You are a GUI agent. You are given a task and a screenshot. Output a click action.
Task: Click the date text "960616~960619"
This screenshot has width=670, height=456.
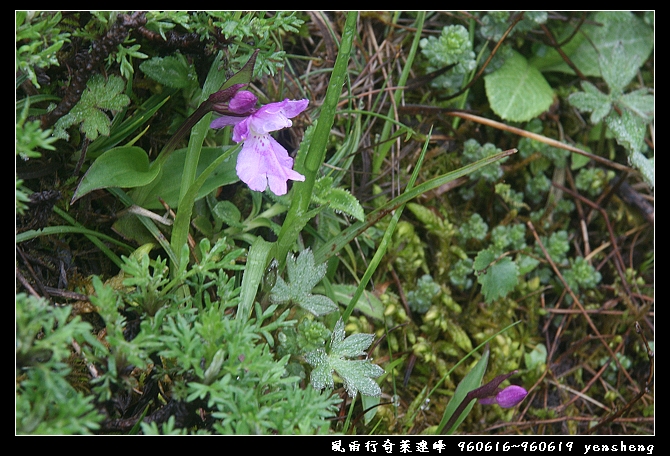coord(515,447)
